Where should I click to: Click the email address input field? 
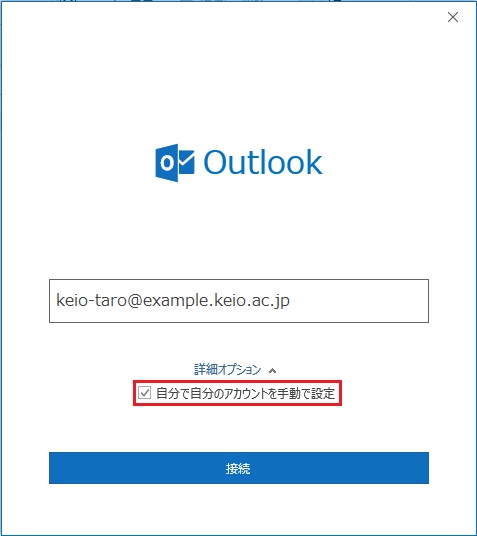point(239,301)
